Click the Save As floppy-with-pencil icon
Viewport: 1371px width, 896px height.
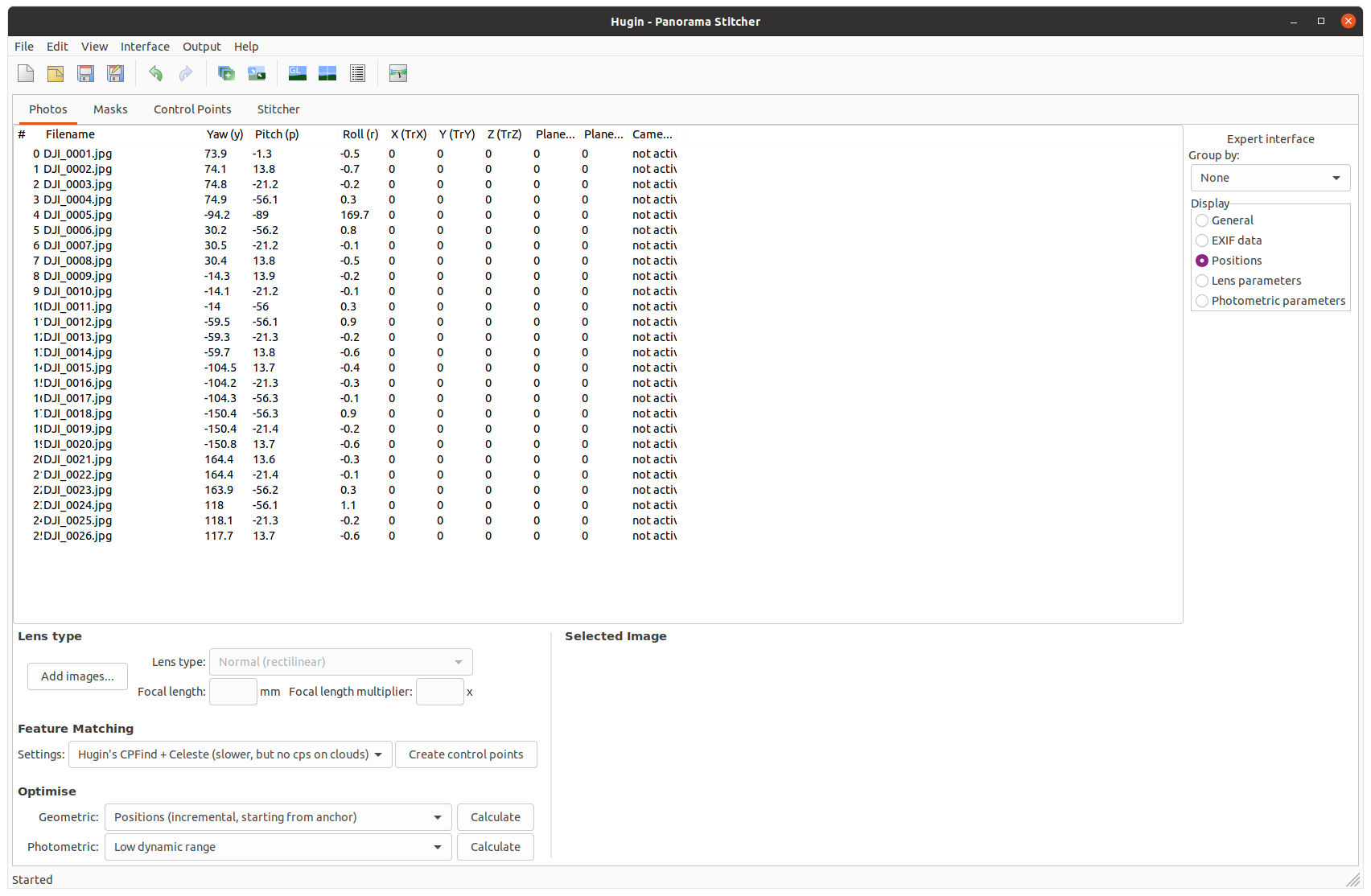pyautogui.click(x=116, y=74)
